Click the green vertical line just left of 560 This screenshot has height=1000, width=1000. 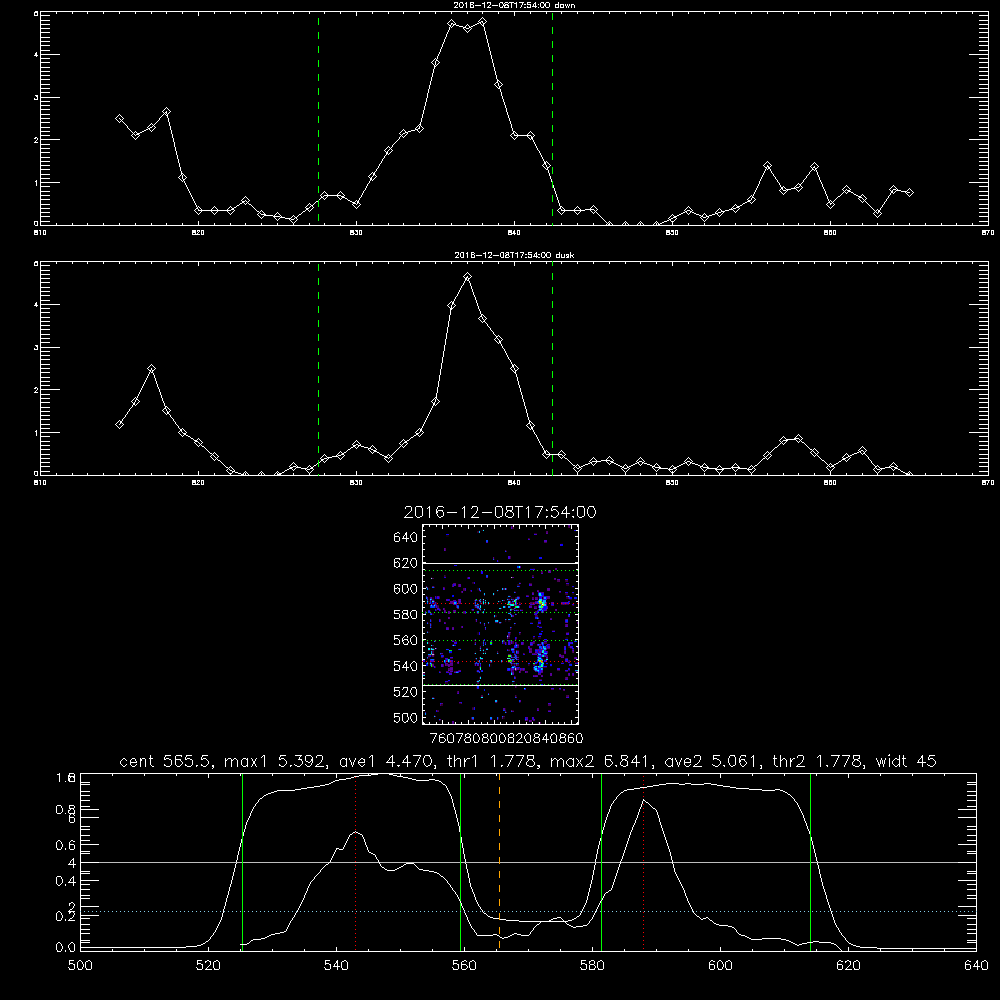click(x=460, y=860)
